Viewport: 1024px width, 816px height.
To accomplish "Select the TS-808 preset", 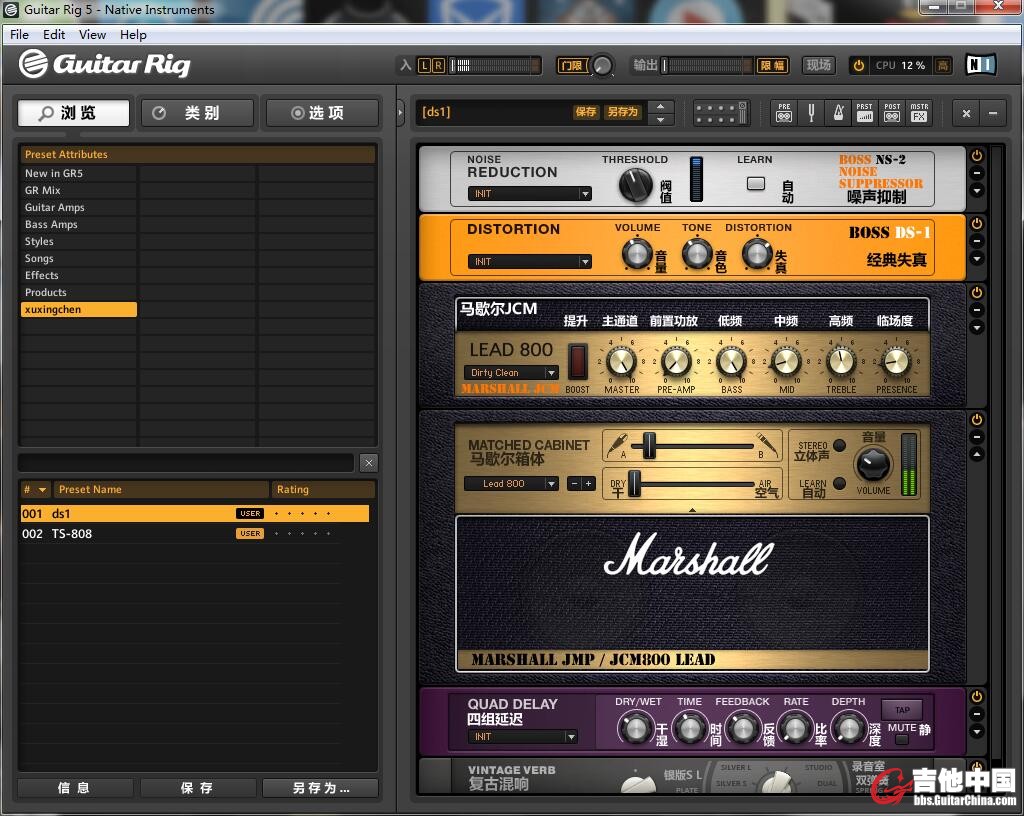I will point(72,534).
